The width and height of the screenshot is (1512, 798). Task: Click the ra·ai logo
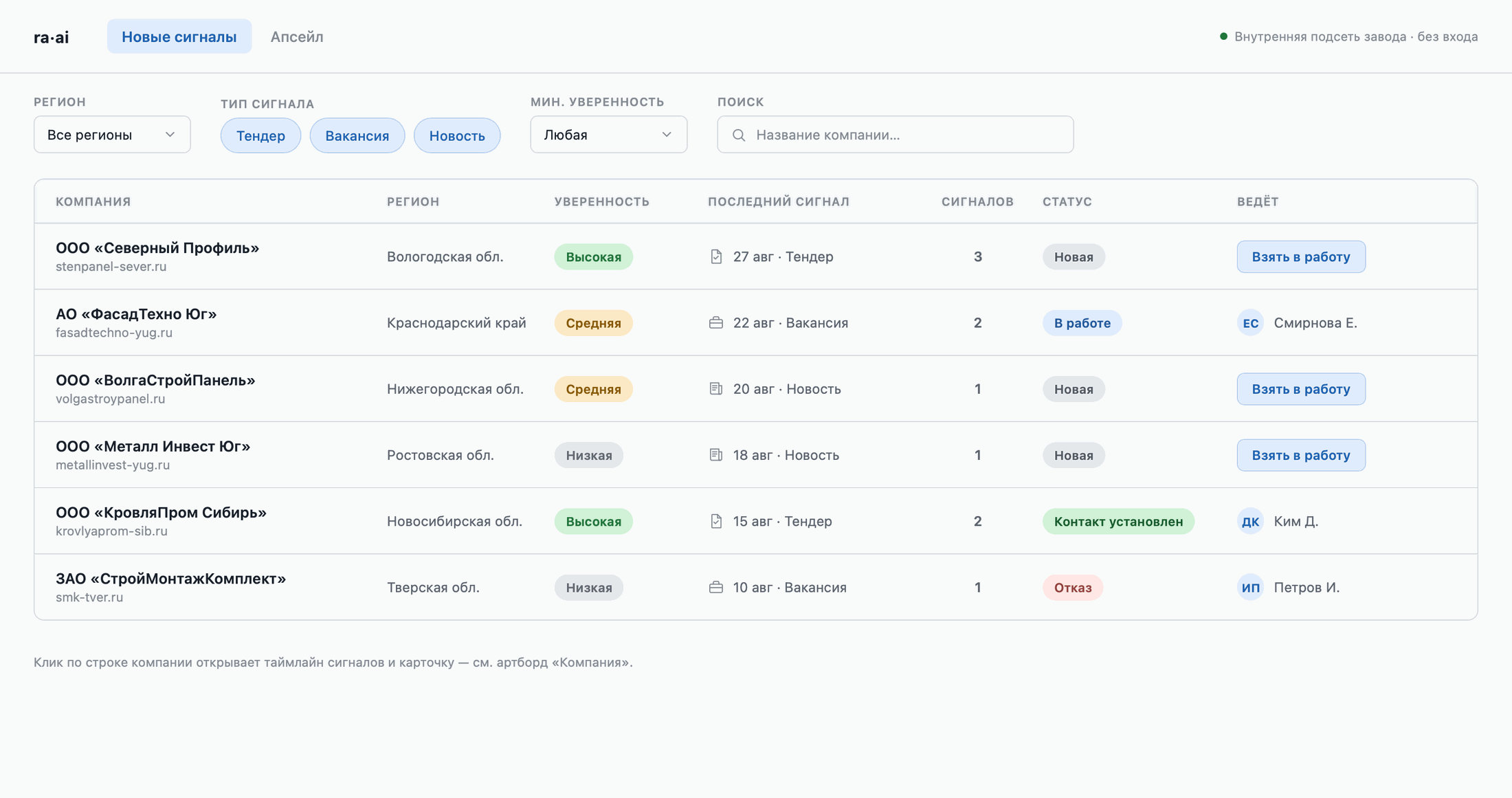(x=52, y=37)
